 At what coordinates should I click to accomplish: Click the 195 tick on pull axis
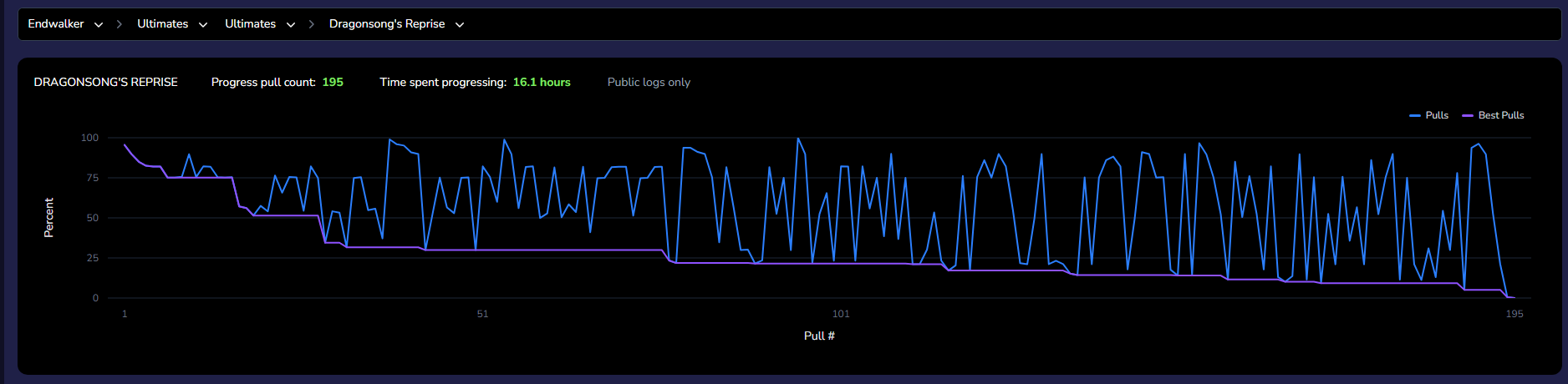click(x=1515, y=314)
